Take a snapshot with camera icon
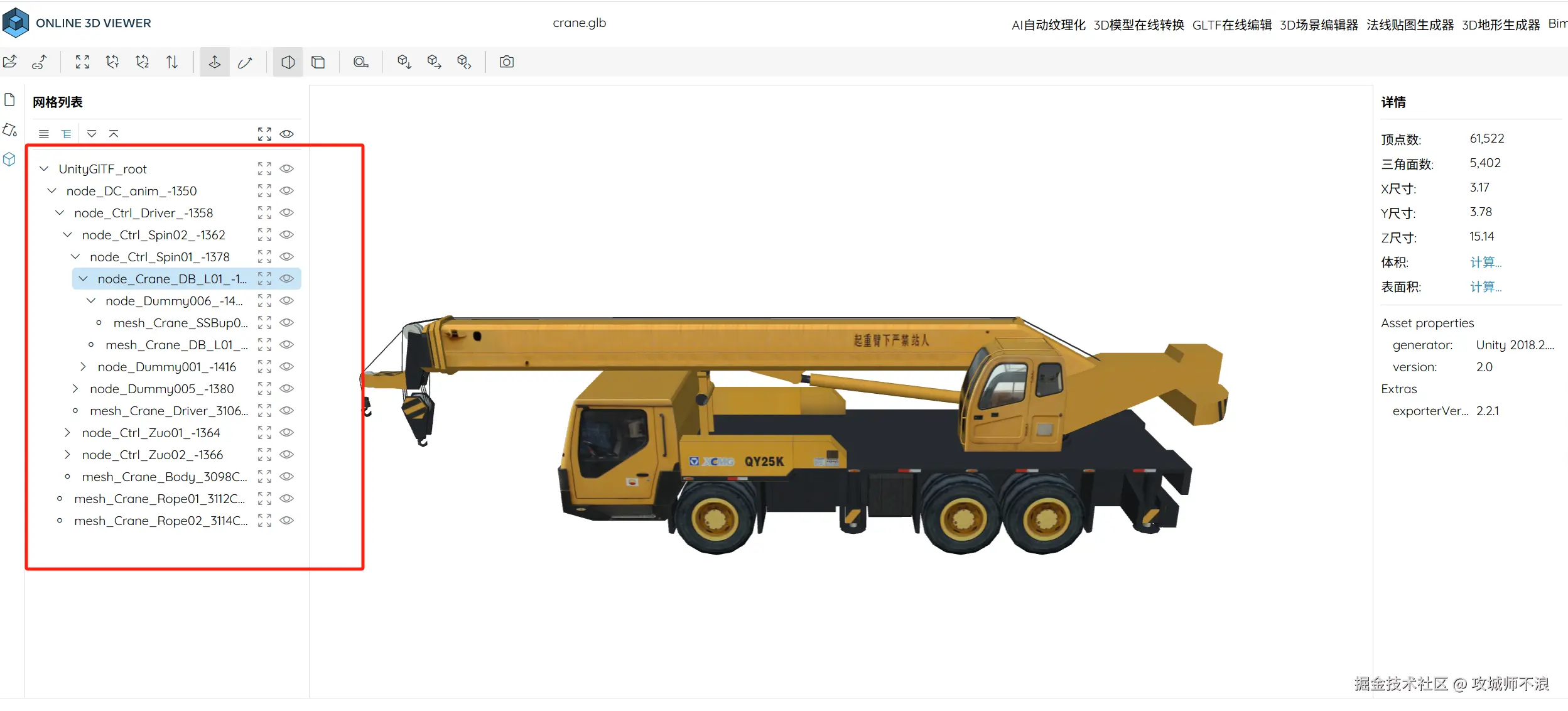1568x711 pixels. tap(506, 62)
